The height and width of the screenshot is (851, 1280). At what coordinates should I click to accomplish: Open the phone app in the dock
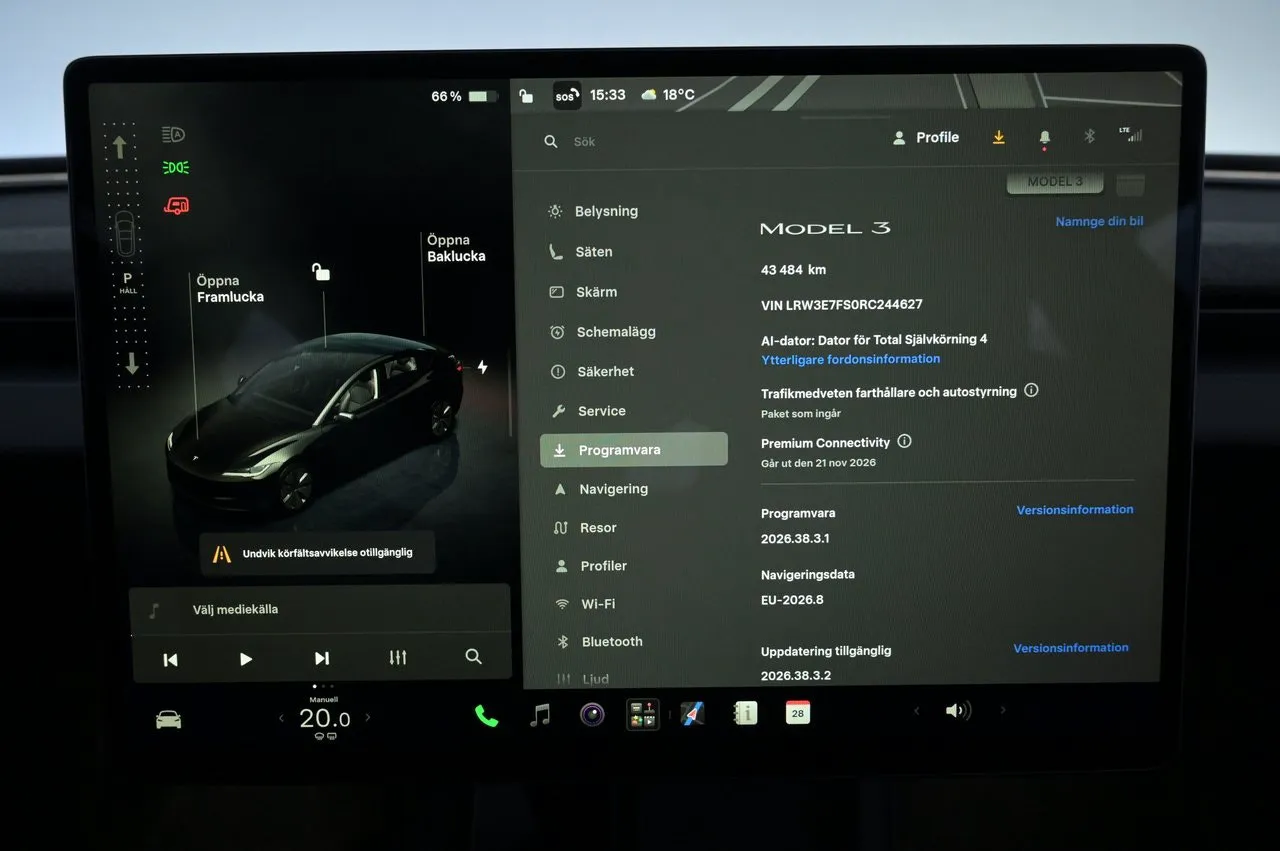click(487, 715)
